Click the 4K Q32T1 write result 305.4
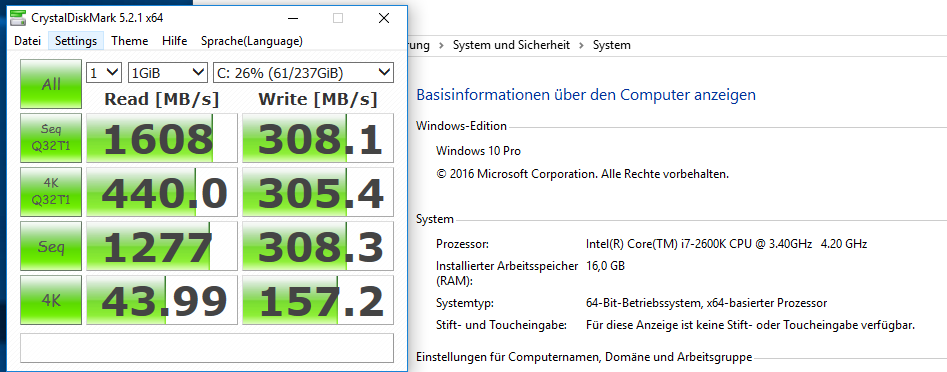This screenshot has width=947, height=372. point(318,191)
